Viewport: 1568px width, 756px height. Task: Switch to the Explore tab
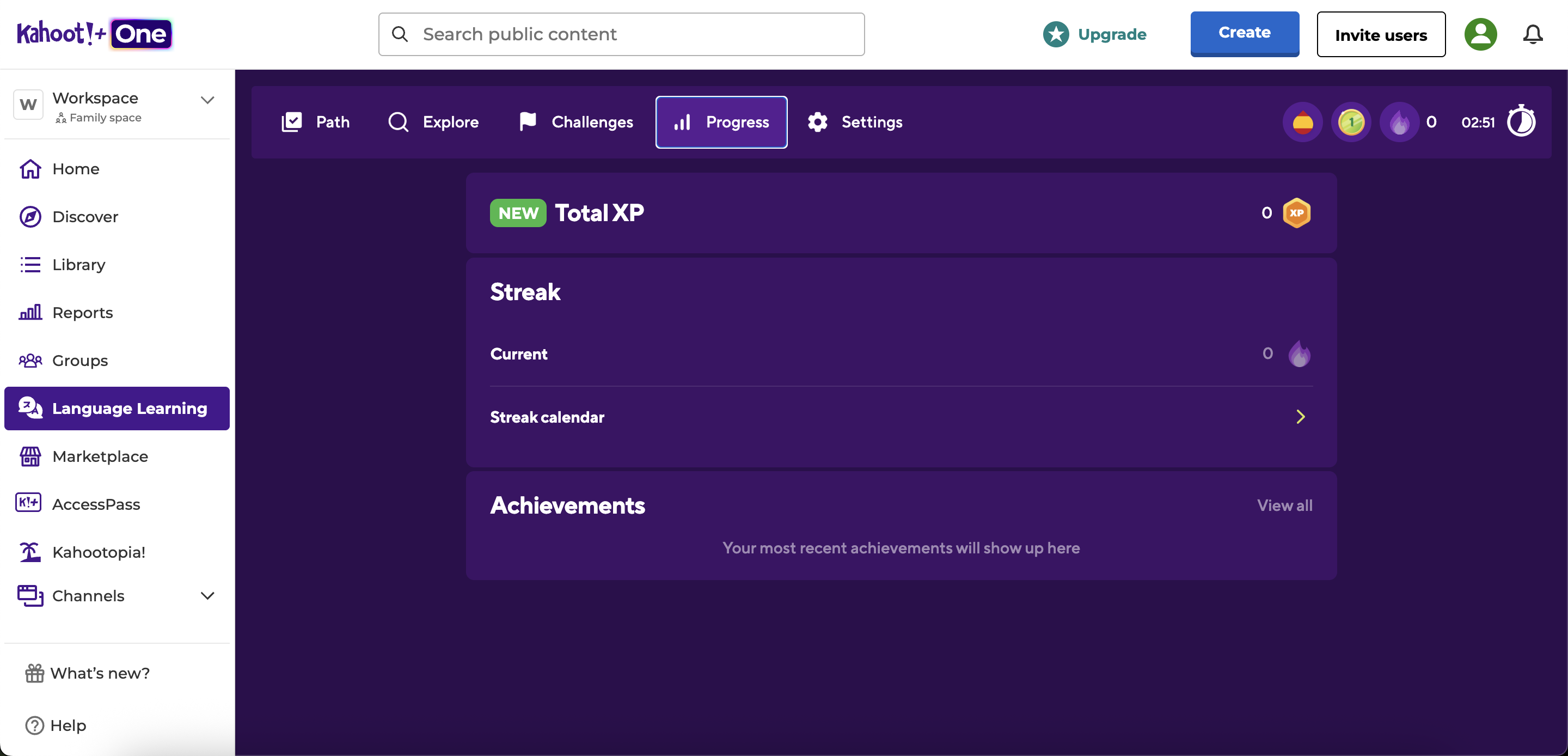tap(433, 122)
